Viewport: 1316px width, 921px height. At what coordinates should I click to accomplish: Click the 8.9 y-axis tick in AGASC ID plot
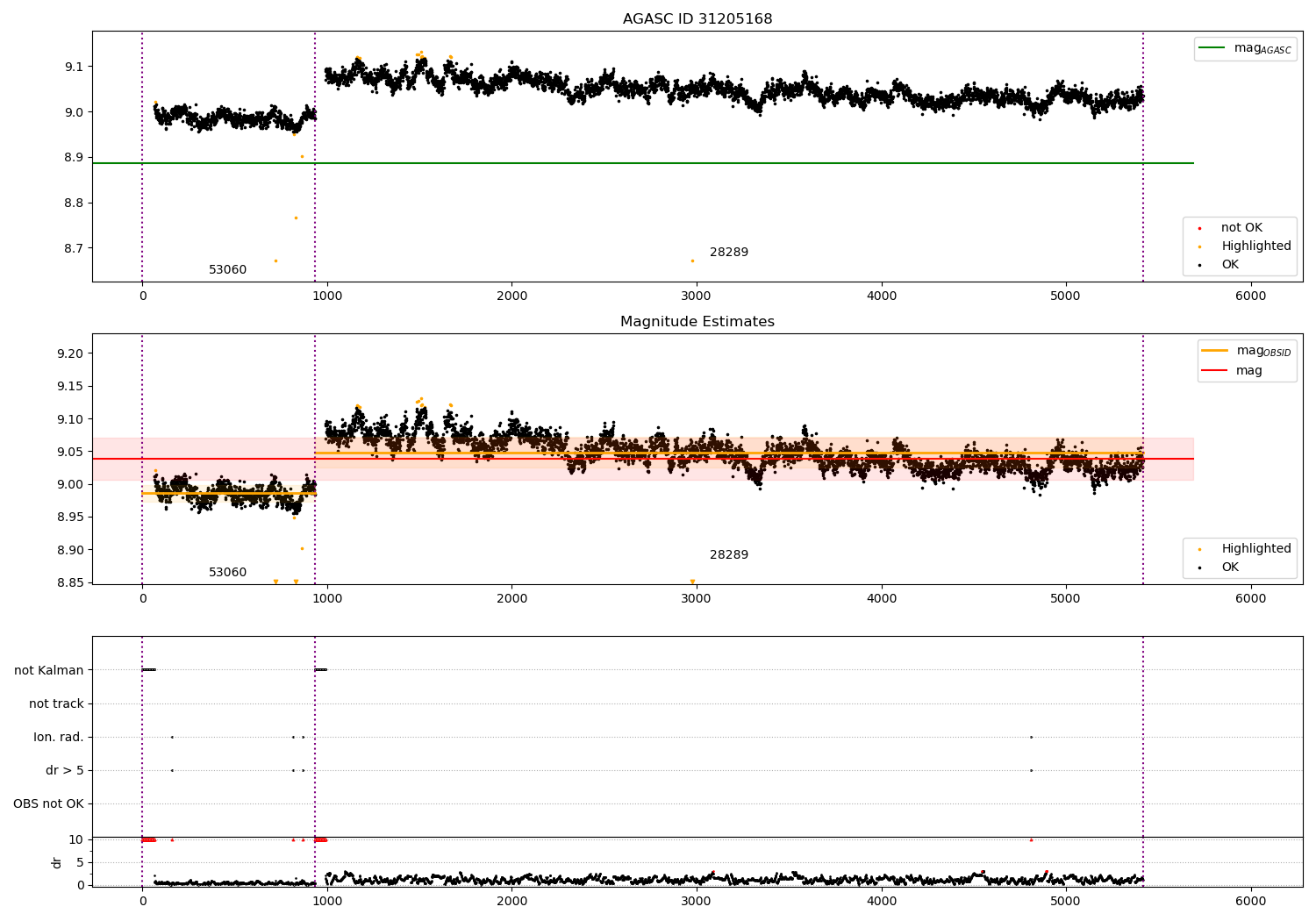tap(74, 158)
